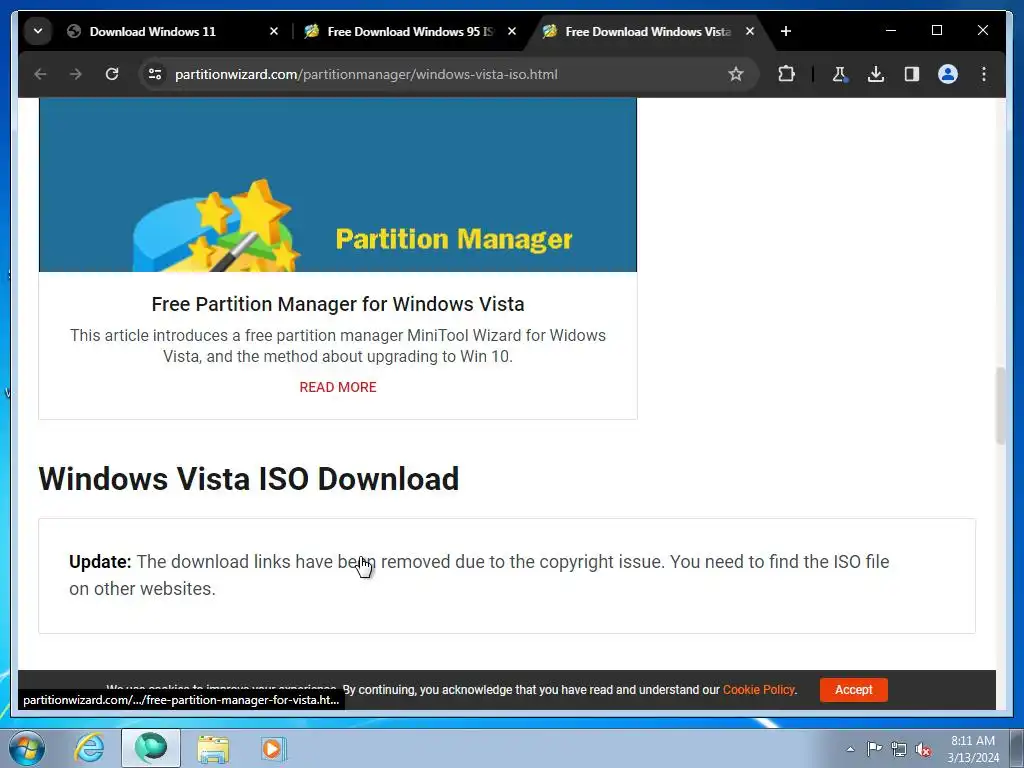The width and height of the screenshot is (1024, 768).
Task: Open the tab search dropdown arrow
Action: click(x=38, y=31)
